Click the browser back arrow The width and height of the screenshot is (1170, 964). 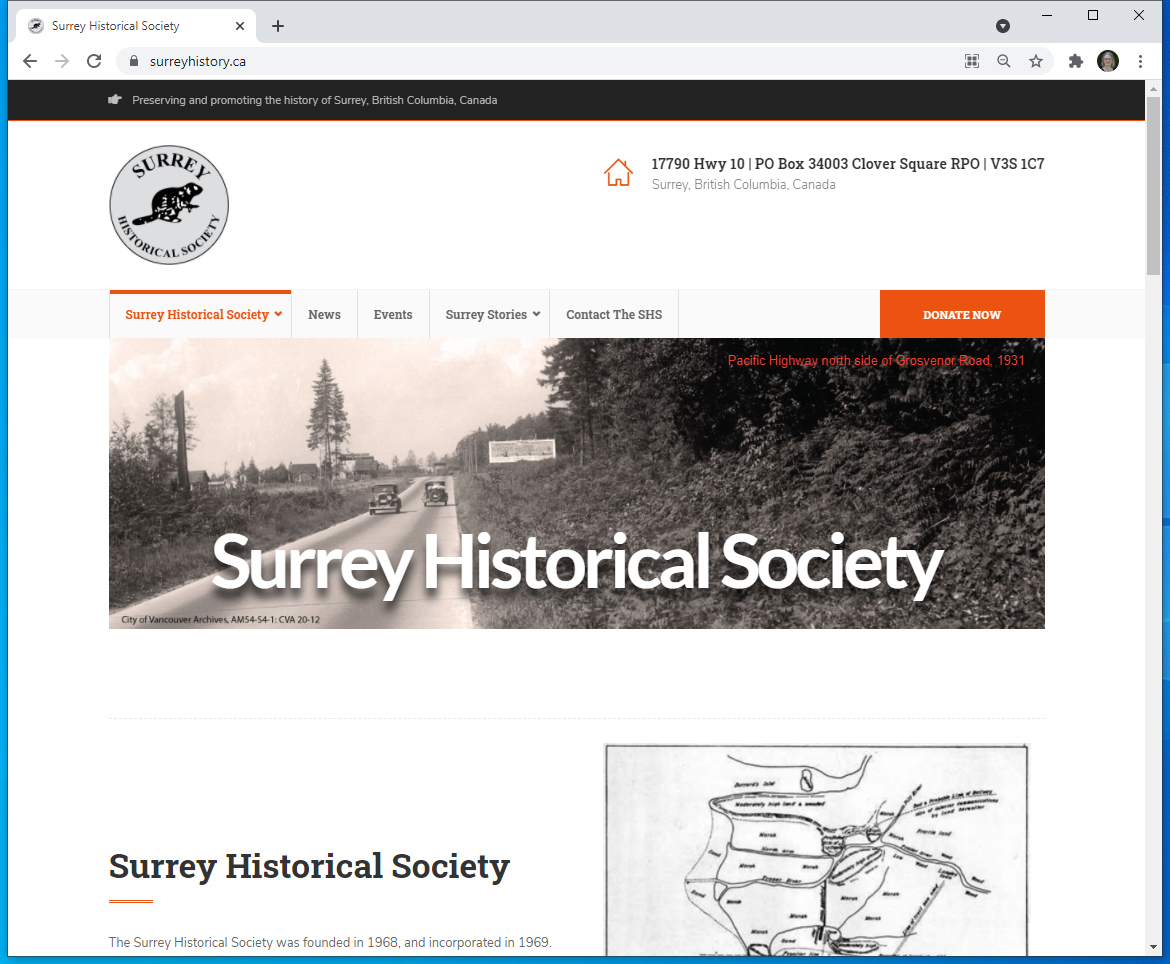click(x=30, y=61)
